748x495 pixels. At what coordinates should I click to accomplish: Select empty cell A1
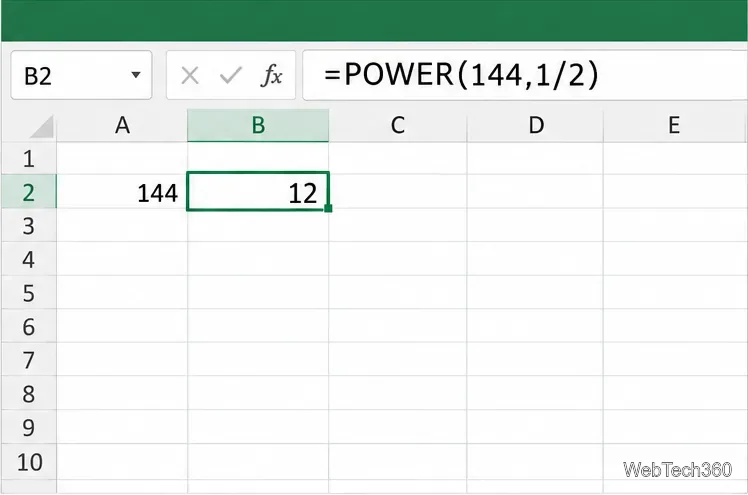click(x=122, y=158)
